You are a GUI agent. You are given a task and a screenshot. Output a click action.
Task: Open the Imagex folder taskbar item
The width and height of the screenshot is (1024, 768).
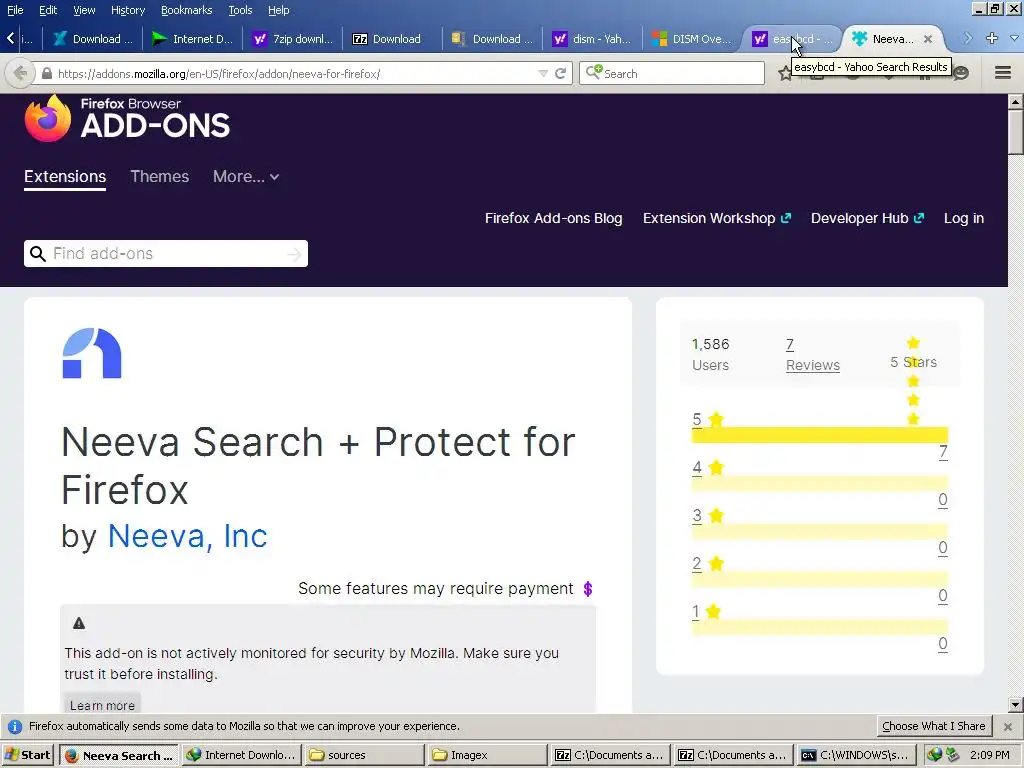tap(487, 755)
